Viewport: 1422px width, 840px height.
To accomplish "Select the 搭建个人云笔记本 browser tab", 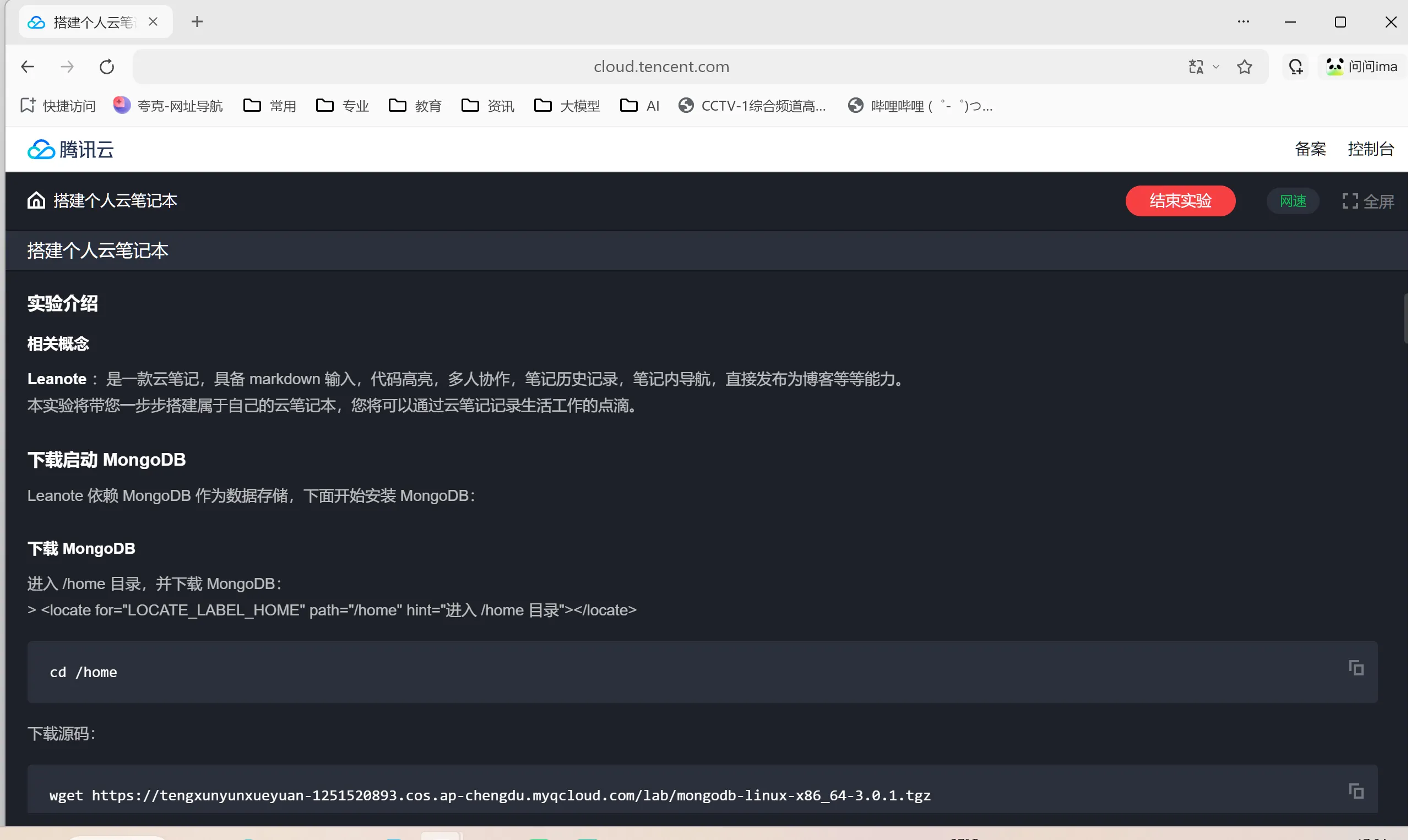I will pos(95,21).
